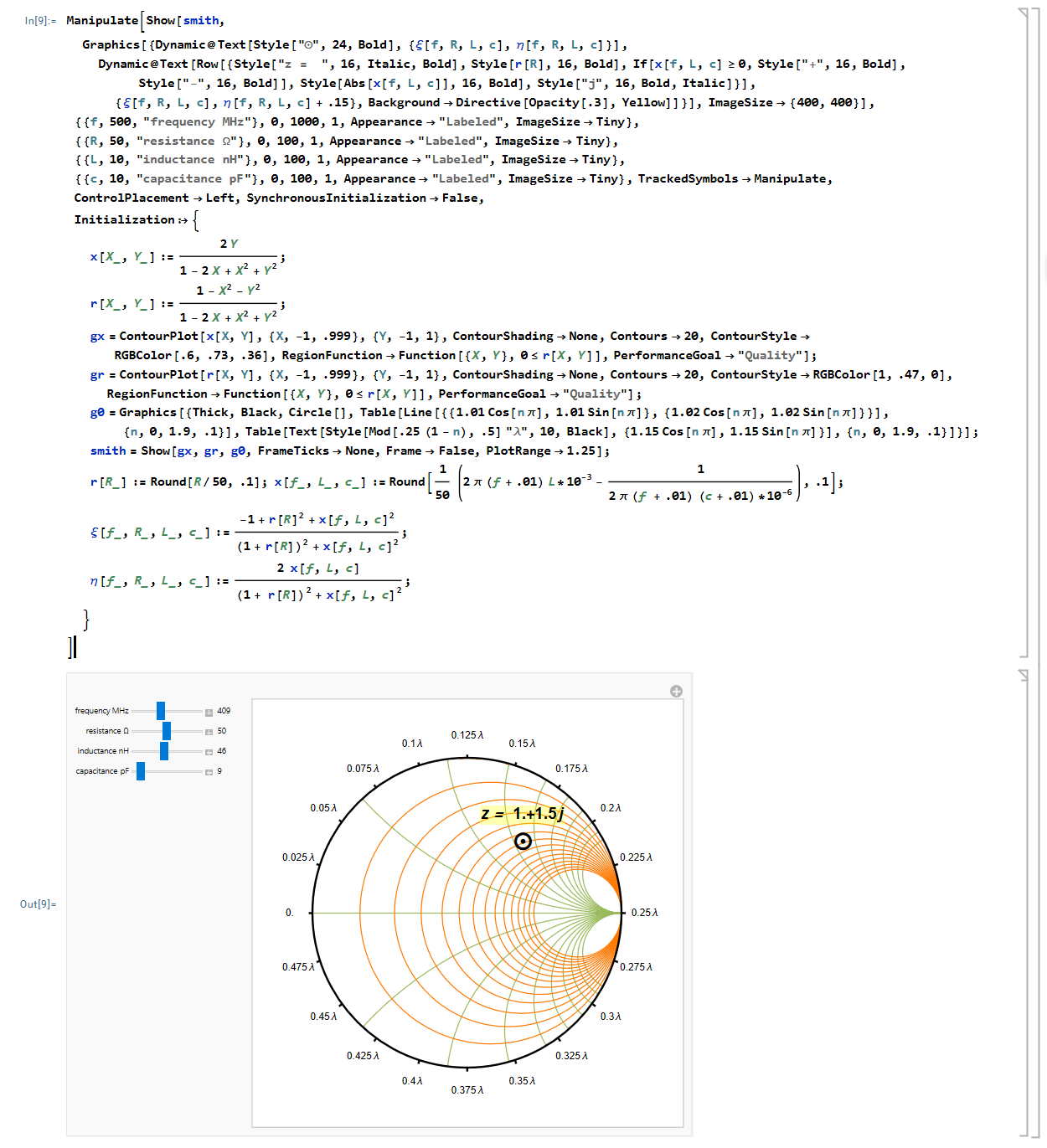Expand the capacitance pF slider controls
The width and height of the screenshot is (1047, 1148).
point(209,772)
